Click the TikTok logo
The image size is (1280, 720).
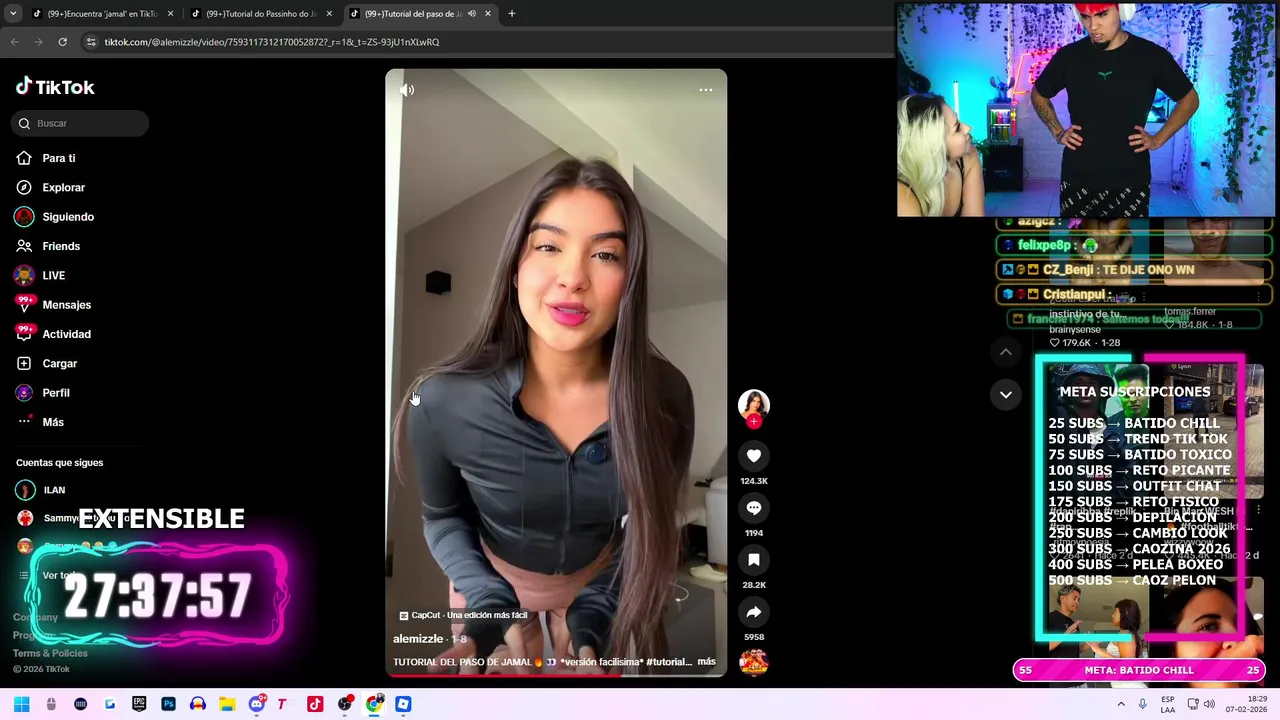(x=55, y=87)
